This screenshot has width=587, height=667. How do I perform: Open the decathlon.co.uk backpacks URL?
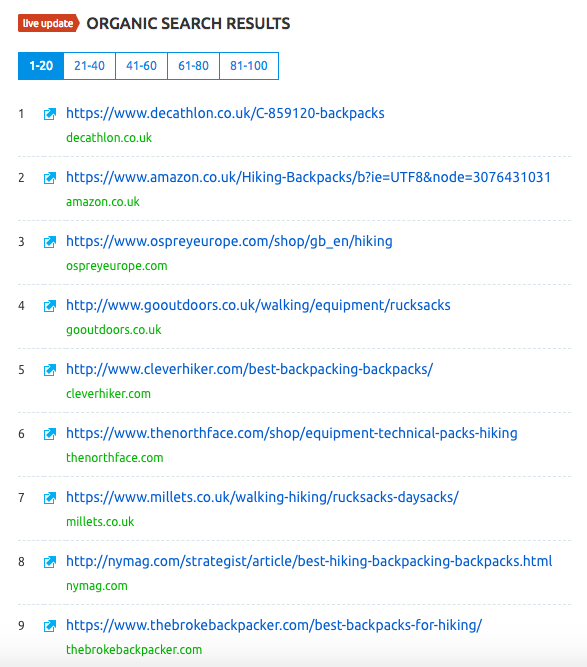point(225,114)
